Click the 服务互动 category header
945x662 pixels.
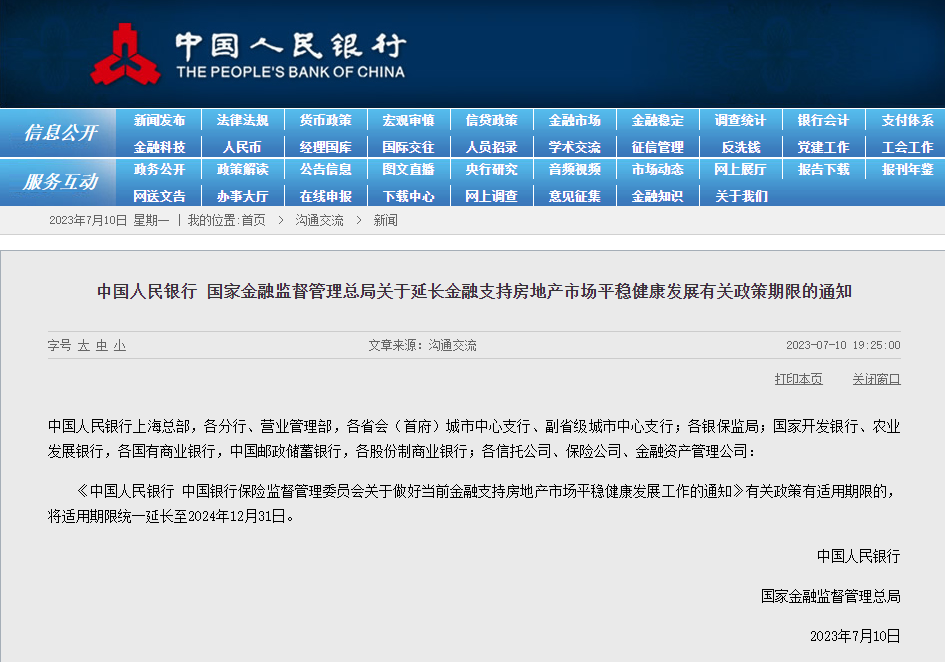(x=60, y=182)
